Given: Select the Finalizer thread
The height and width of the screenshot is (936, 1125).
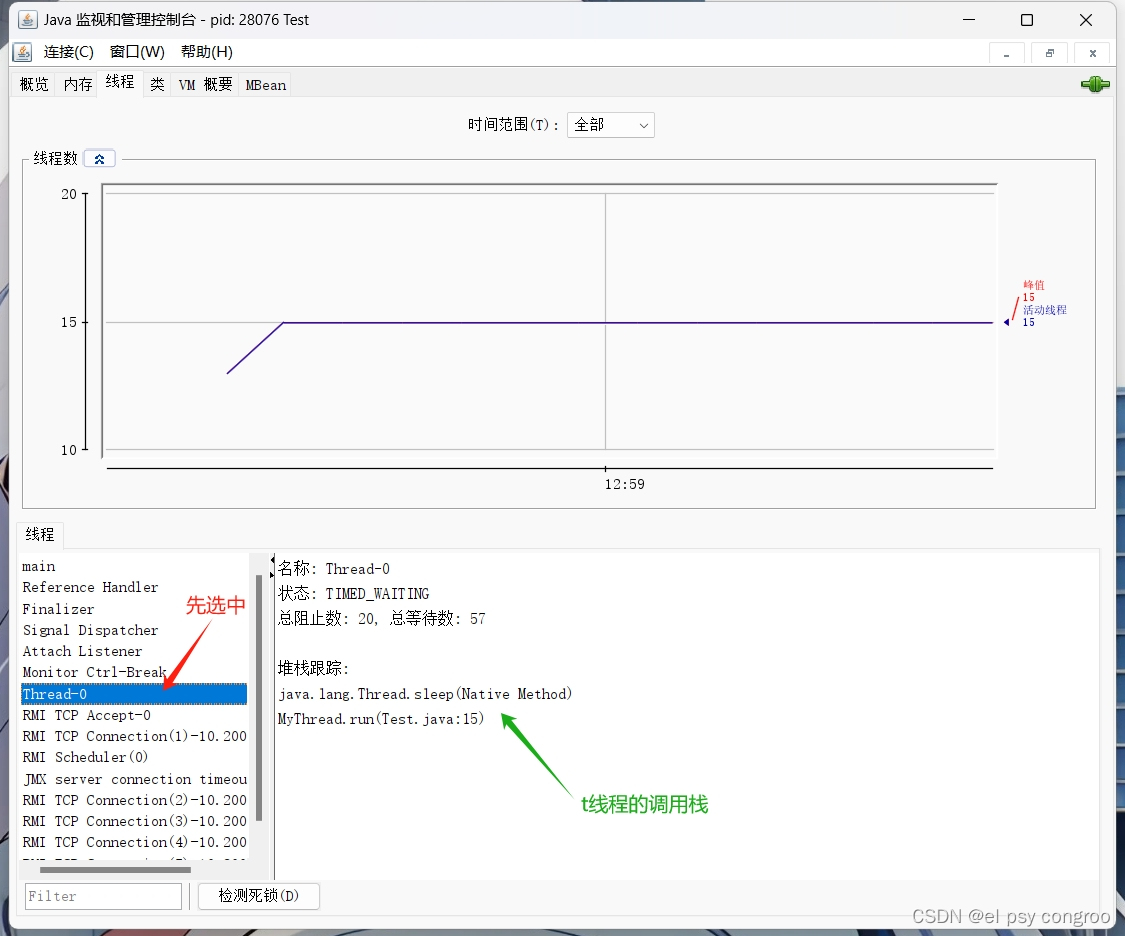Looking at the screenshot, I should click(x=134, y=609).
